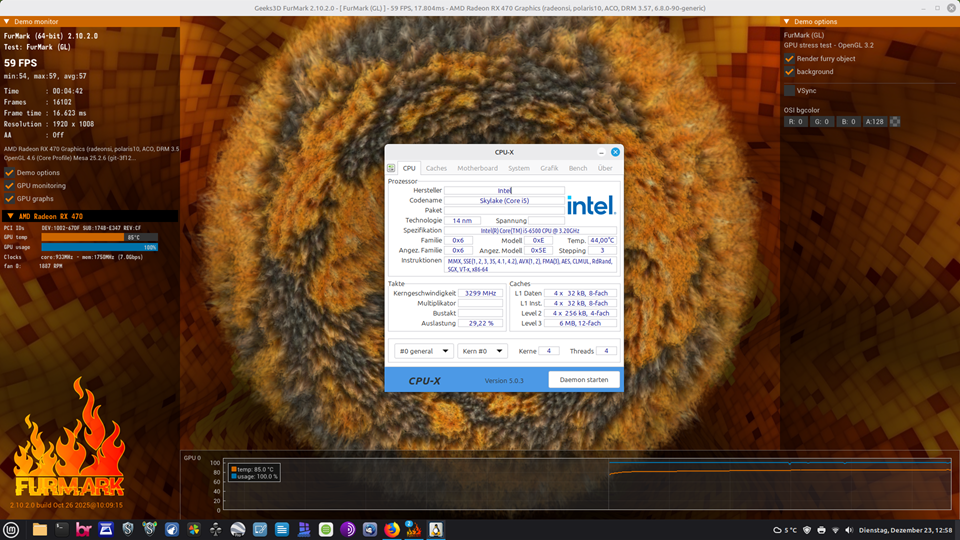Image resolution: width=960 pixels, height=540 pixels.
Task: Click the printer icon in the system tray
Action: 821,529
